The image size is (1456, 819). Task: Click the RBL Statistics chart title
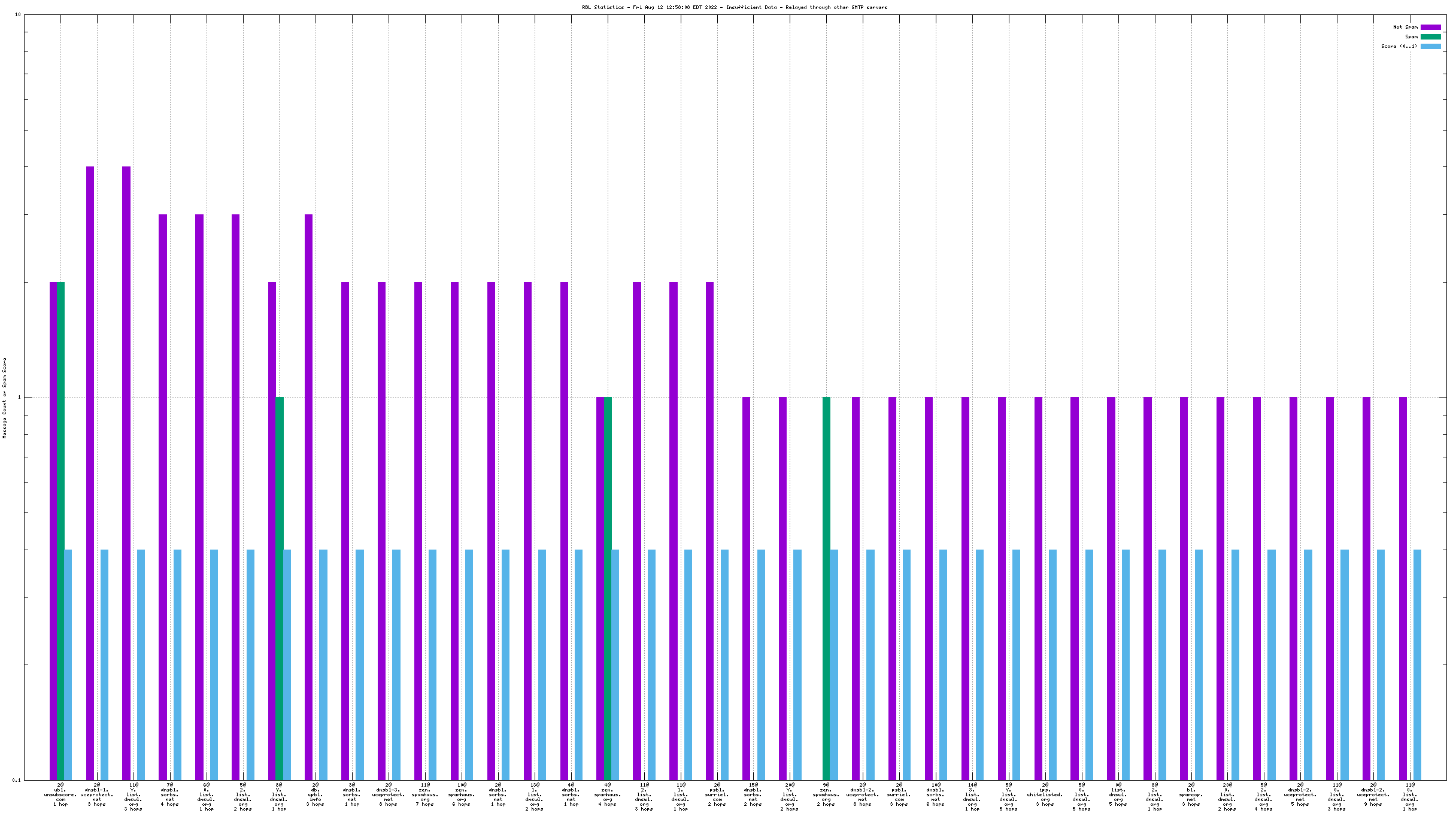(x=735, y=7)
